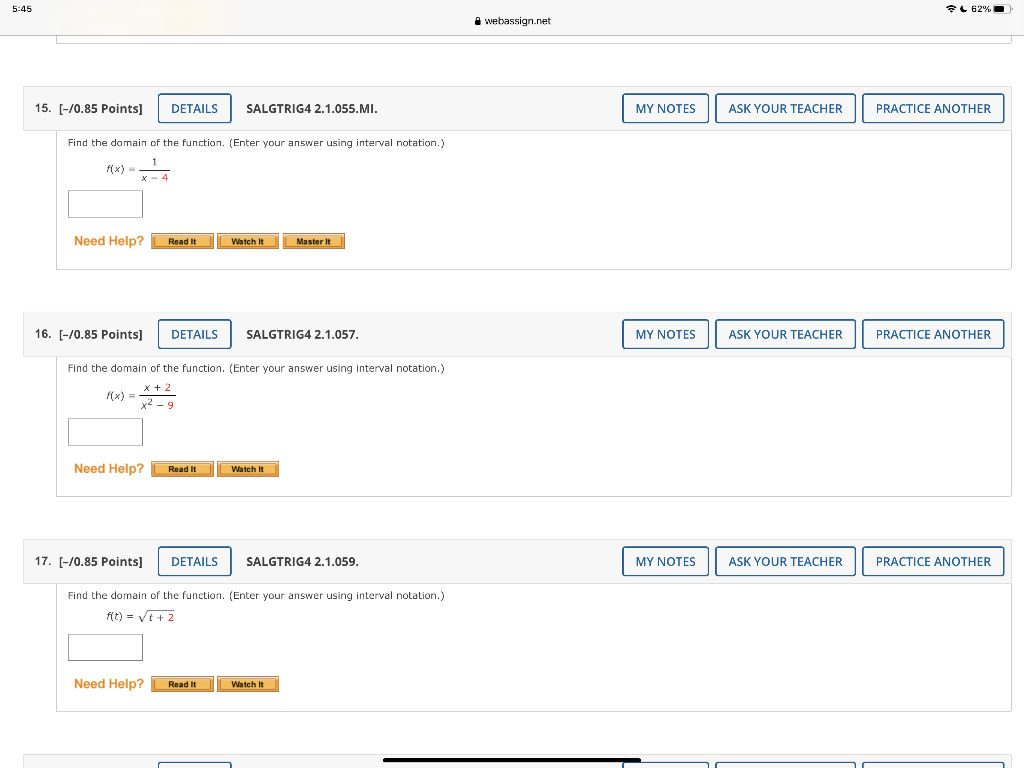The width and height of the screenshot is (1024, 768).
Task: Click ASK YOUR TEACHER on question 16
Action: click(785, 334)
